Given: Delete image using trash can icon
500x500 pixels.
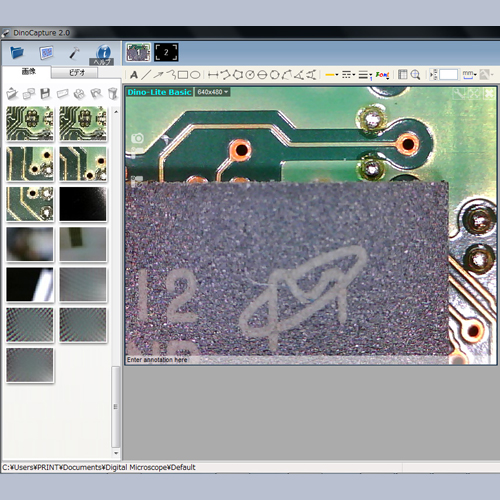Looking at the screenshot, I should click(113, 94).
